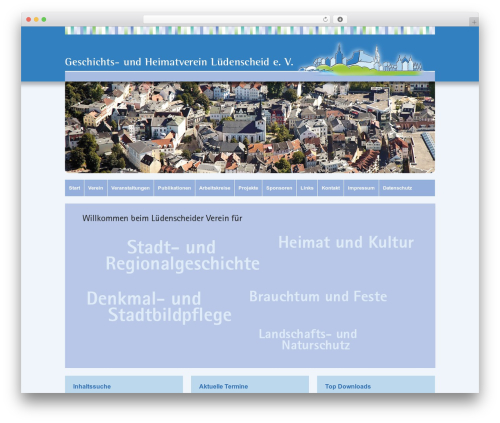This screenshot has height=423, width=500.
Task: Open the Kontakt page
Action: pos(331,188)
